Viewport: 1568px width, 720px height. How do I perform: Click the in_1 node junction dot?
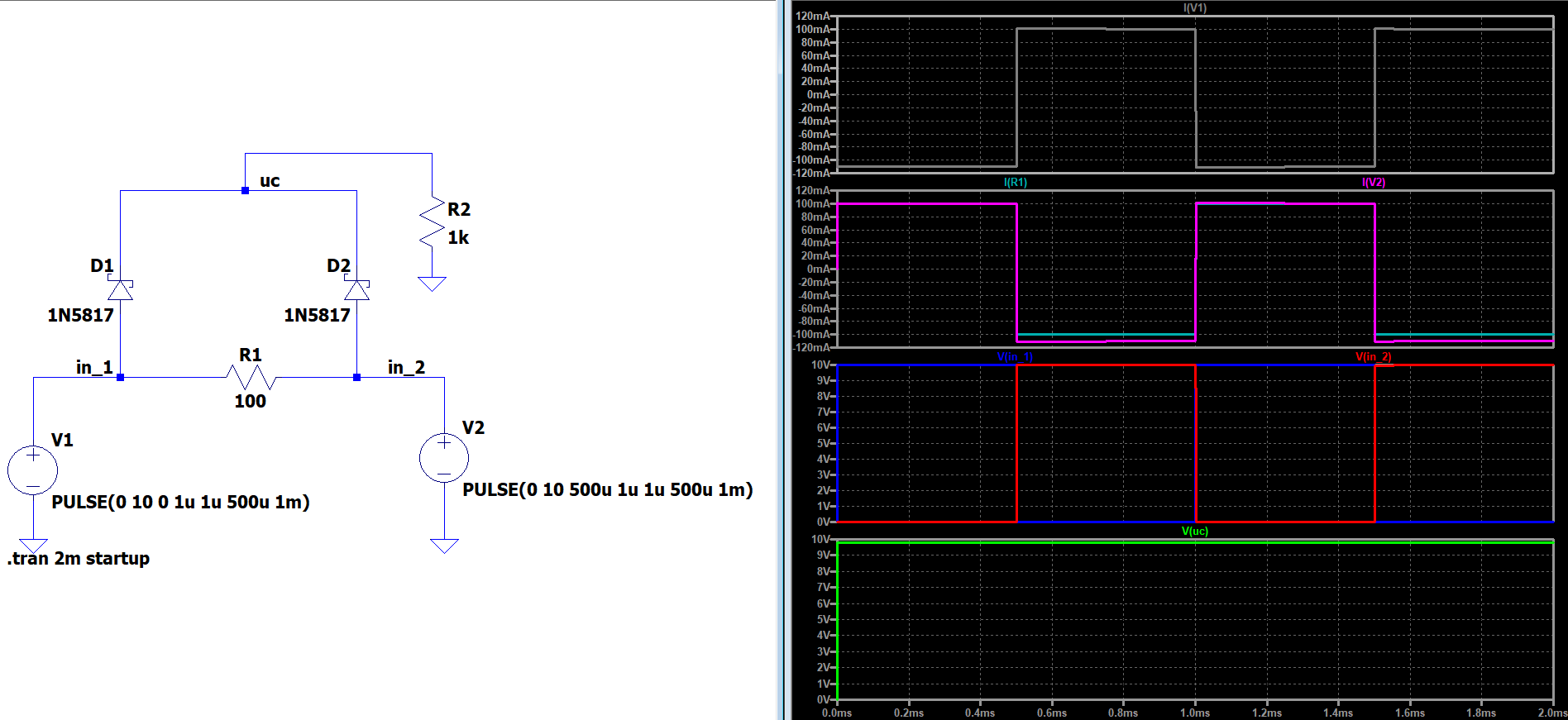[x=121, y=377]
